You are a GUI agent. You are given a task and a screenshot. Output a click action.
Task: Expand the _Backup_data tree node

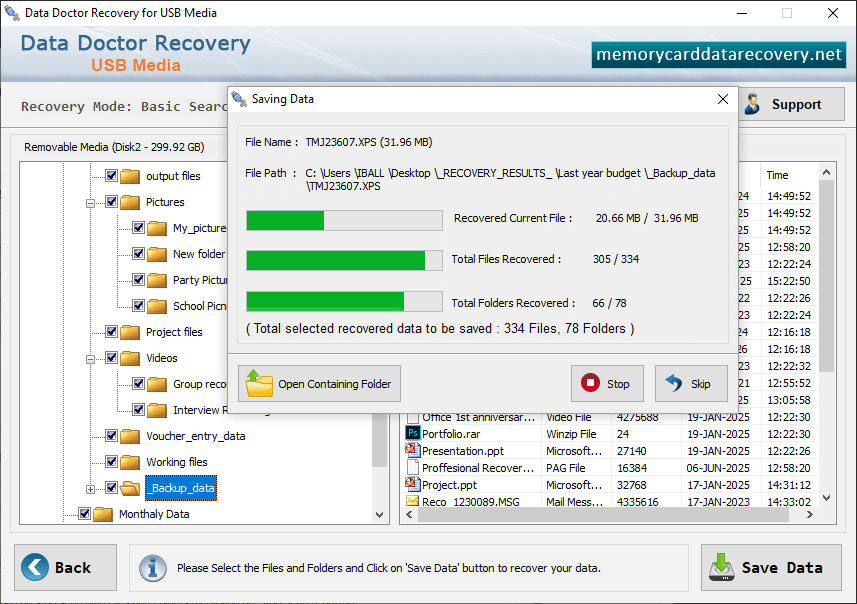click(x=91, y=489)
